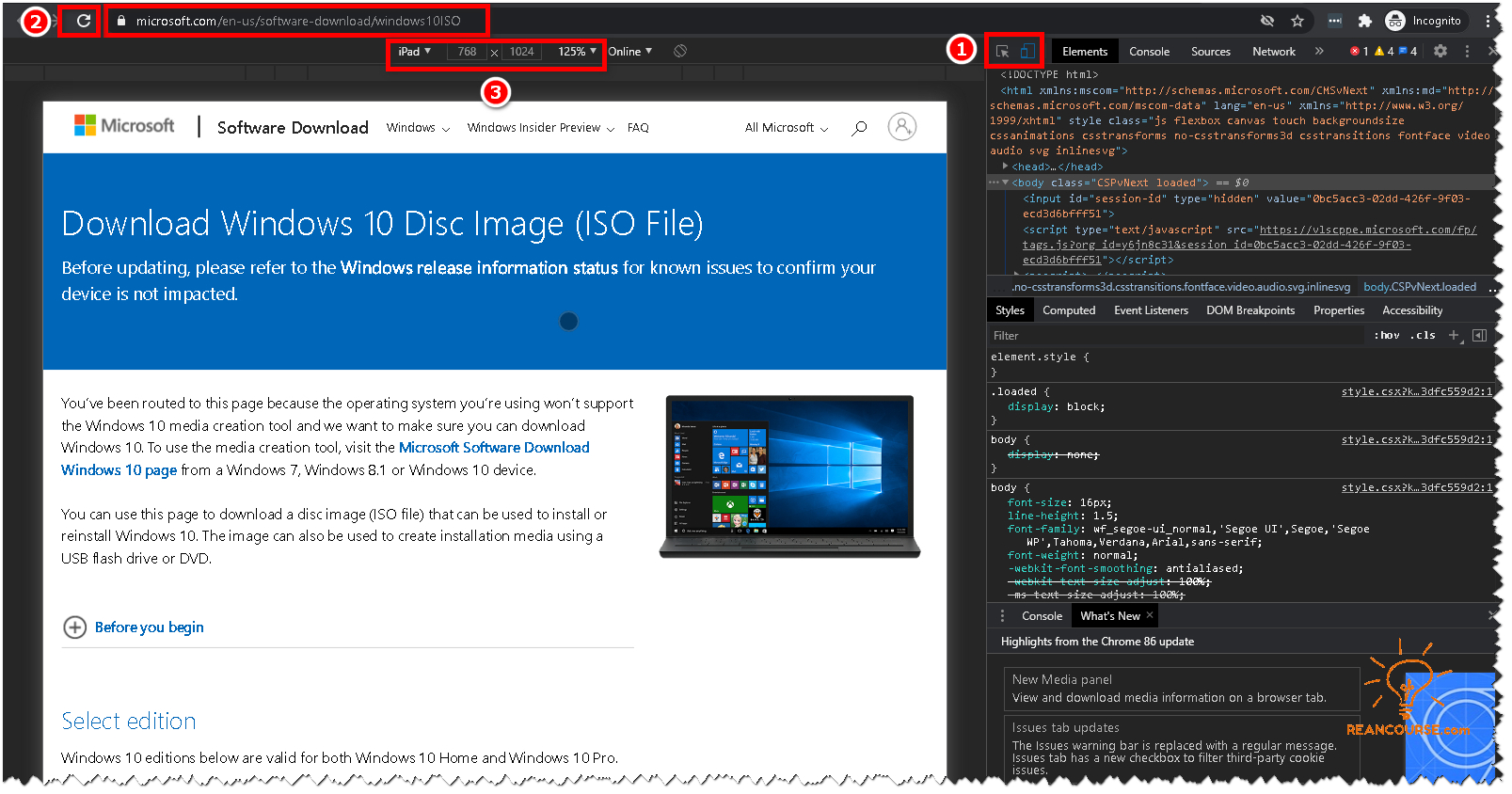The height and width of the screenshot is (794, 1512).
Task: Open the Styles pane tab
Action: click(x=1010, y=310)
